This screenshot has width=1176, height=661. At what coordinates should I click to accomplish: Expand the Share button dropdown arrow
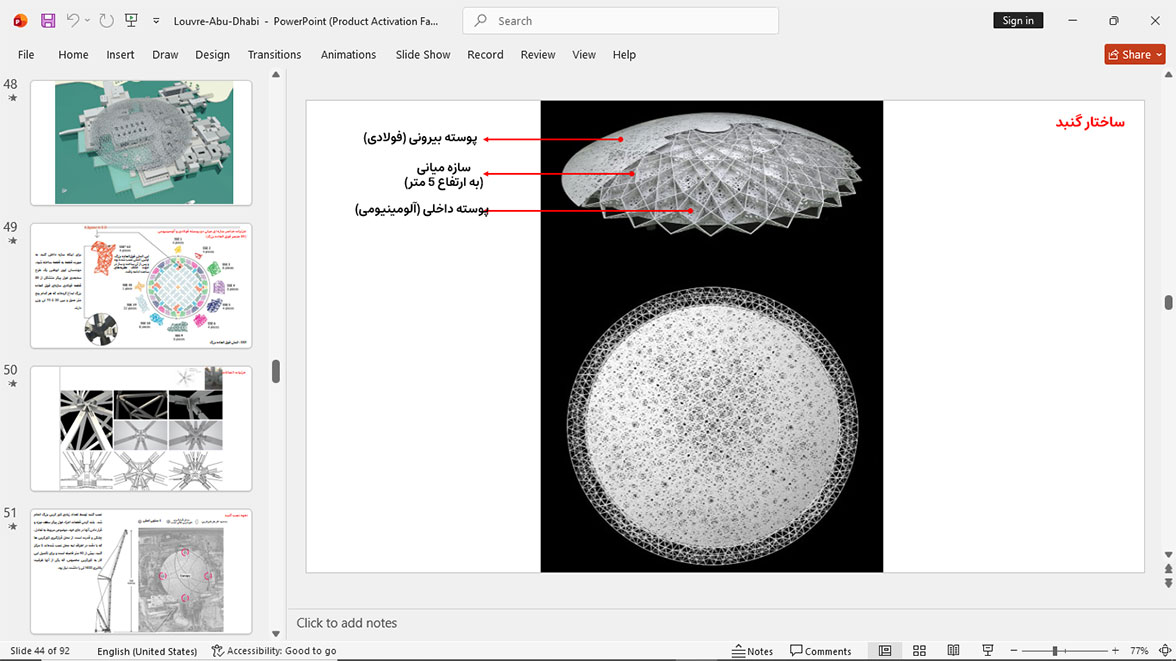coord(1160,55)
